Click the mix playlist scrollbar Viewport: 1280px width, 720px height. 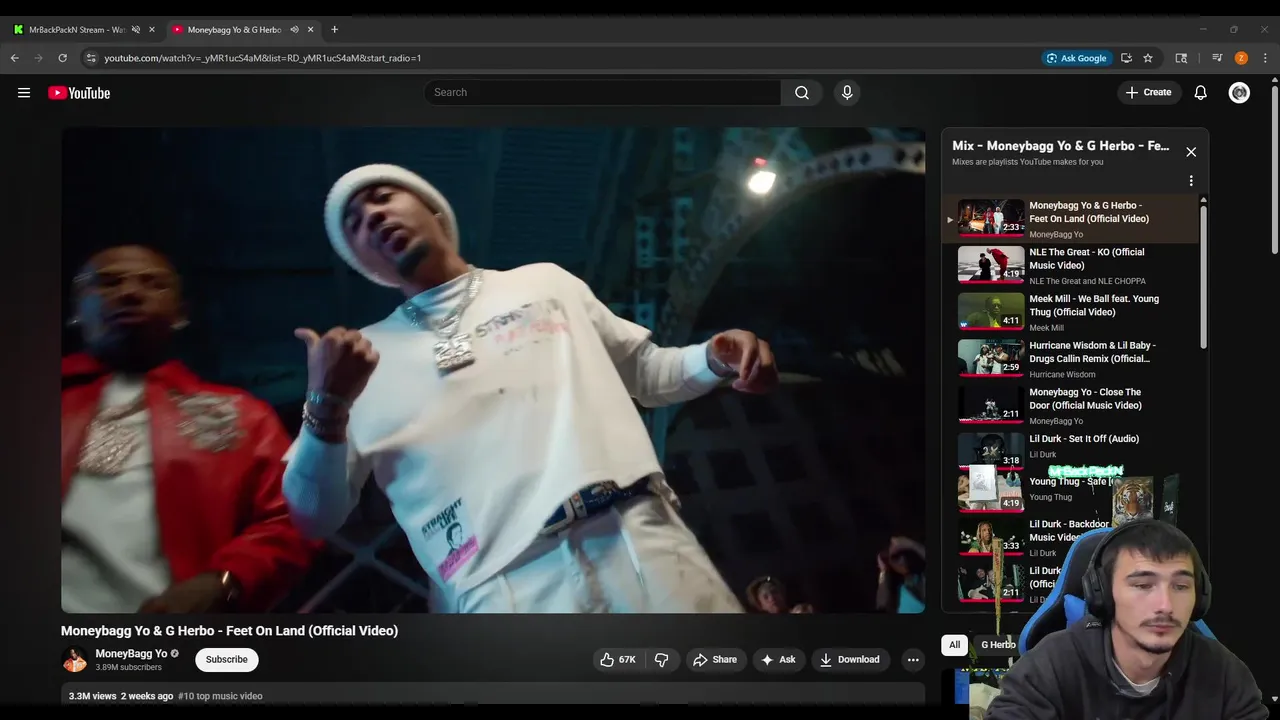coord(1203,275)
